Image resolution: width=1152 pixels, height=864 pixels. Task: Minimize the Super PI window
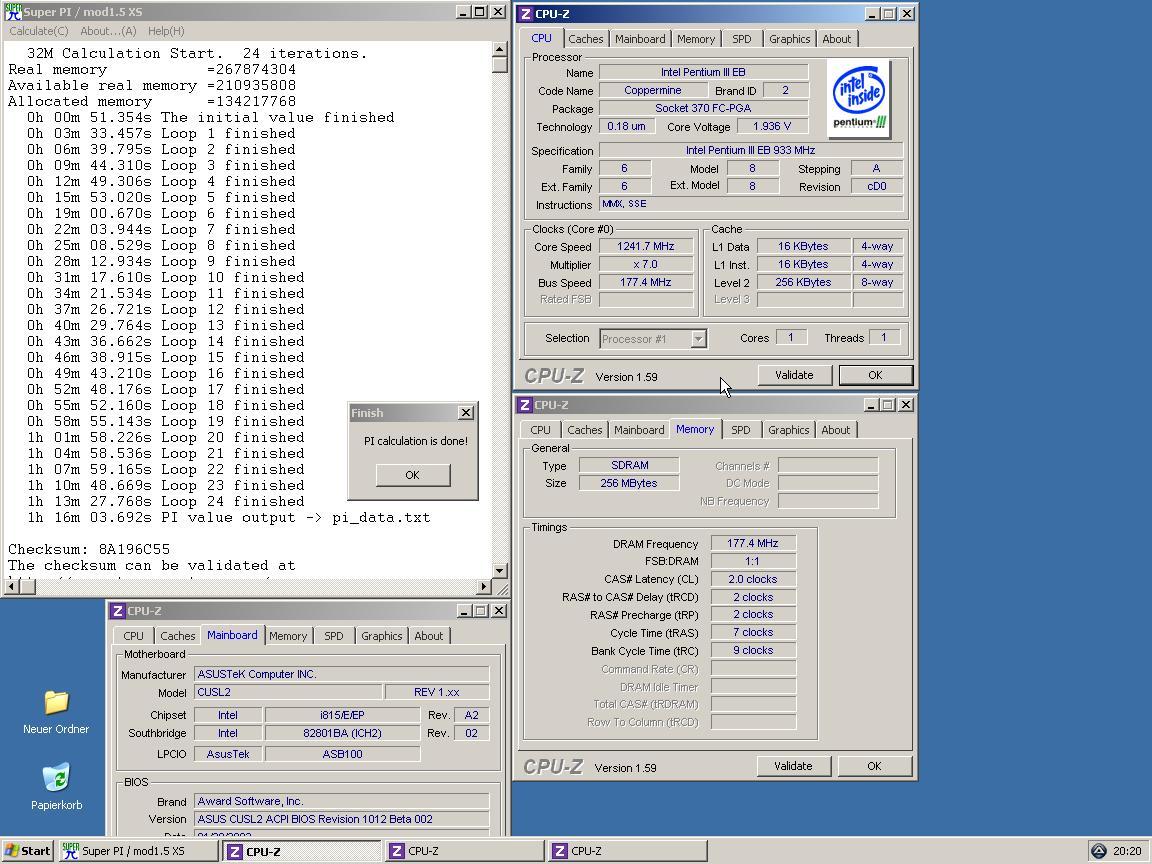tap(463, 12)
